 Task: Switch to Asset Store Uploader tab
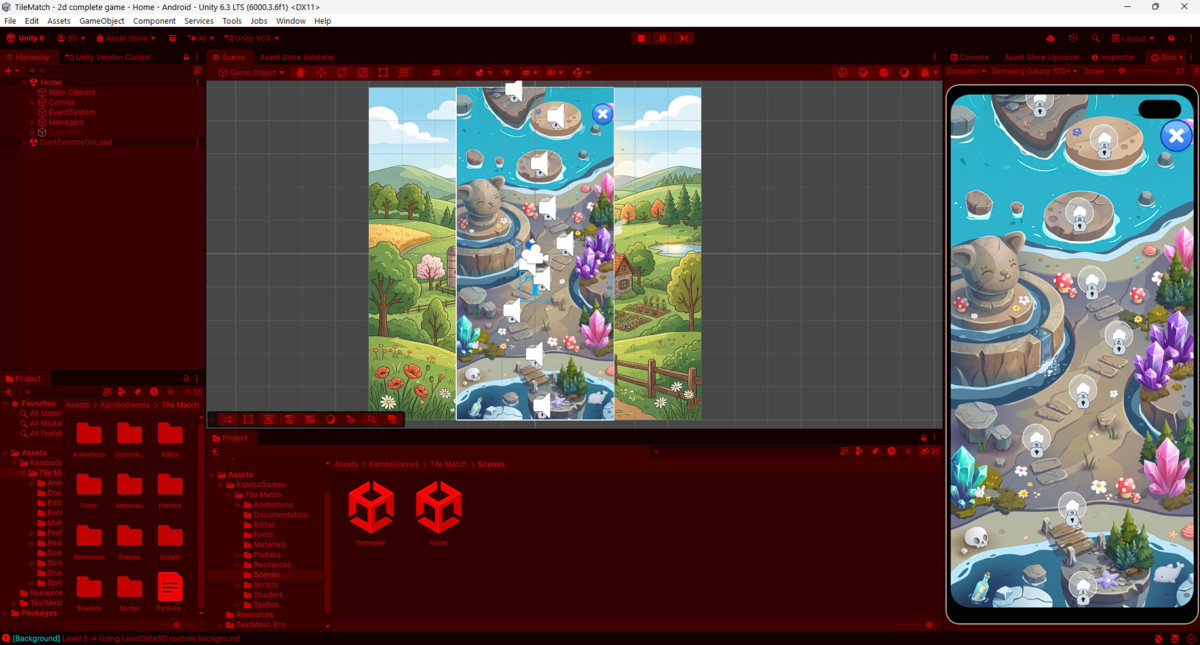1040,57
